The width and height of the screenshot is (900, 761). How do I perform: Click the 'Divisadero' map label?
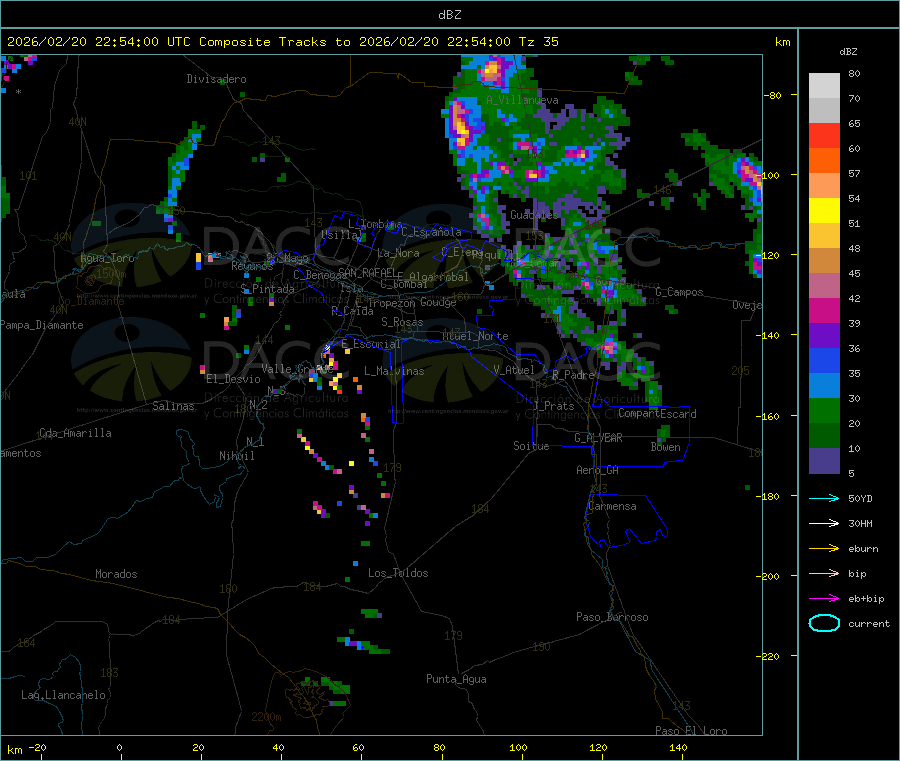click(216, 79)
